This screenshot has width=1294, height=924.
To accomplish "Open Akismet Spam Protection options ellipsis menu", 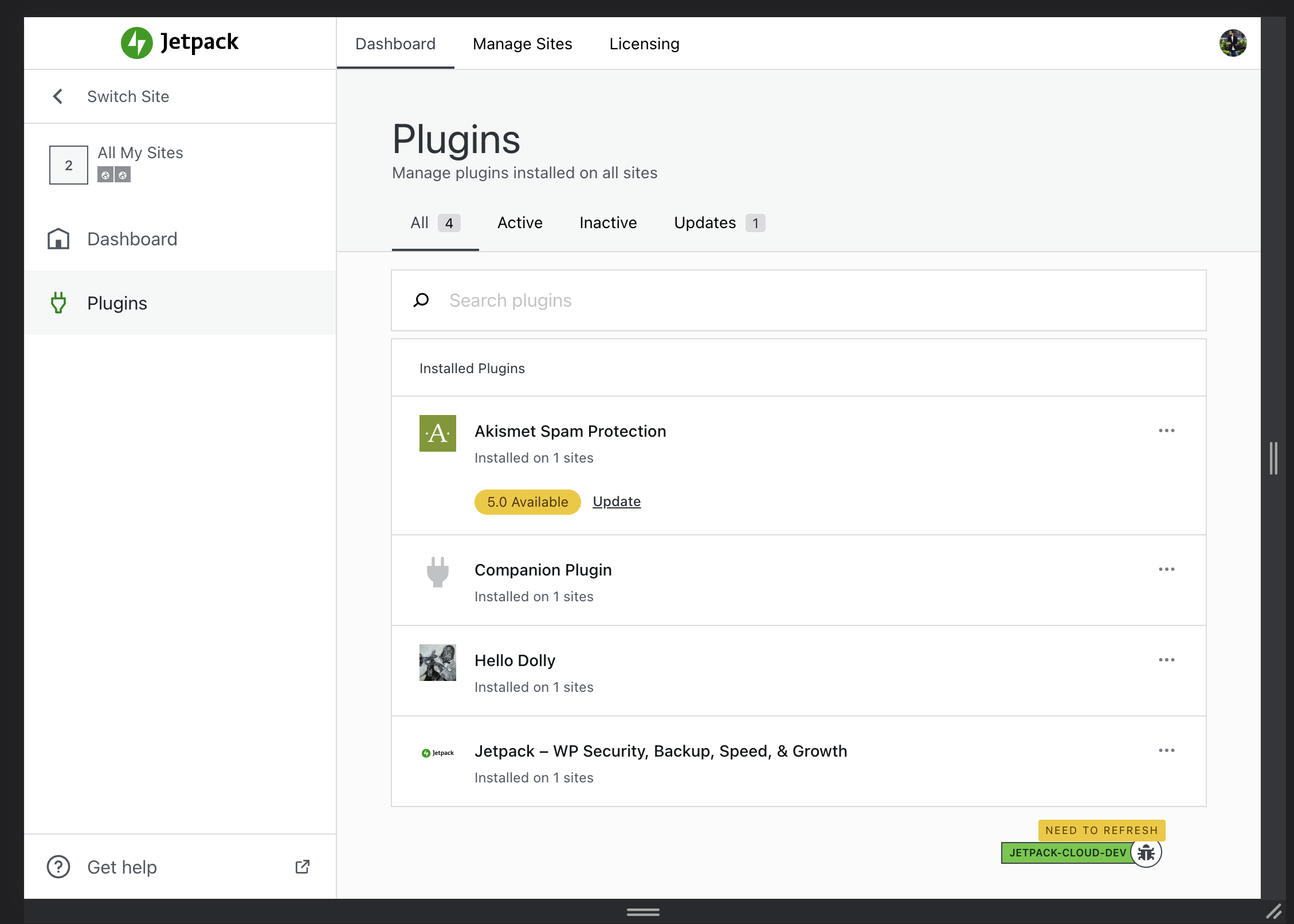I will point(1166,430).
